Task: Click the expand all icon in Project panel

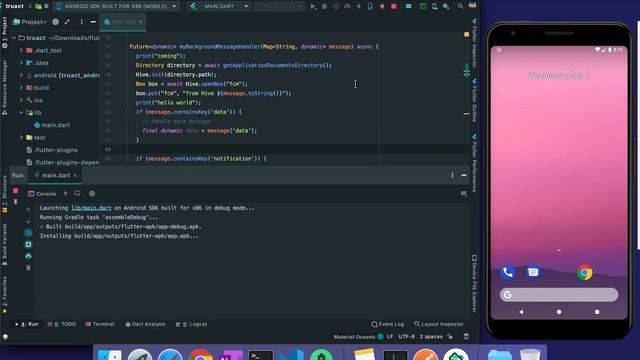Action: pyautogui.click(x=67, y=22)
